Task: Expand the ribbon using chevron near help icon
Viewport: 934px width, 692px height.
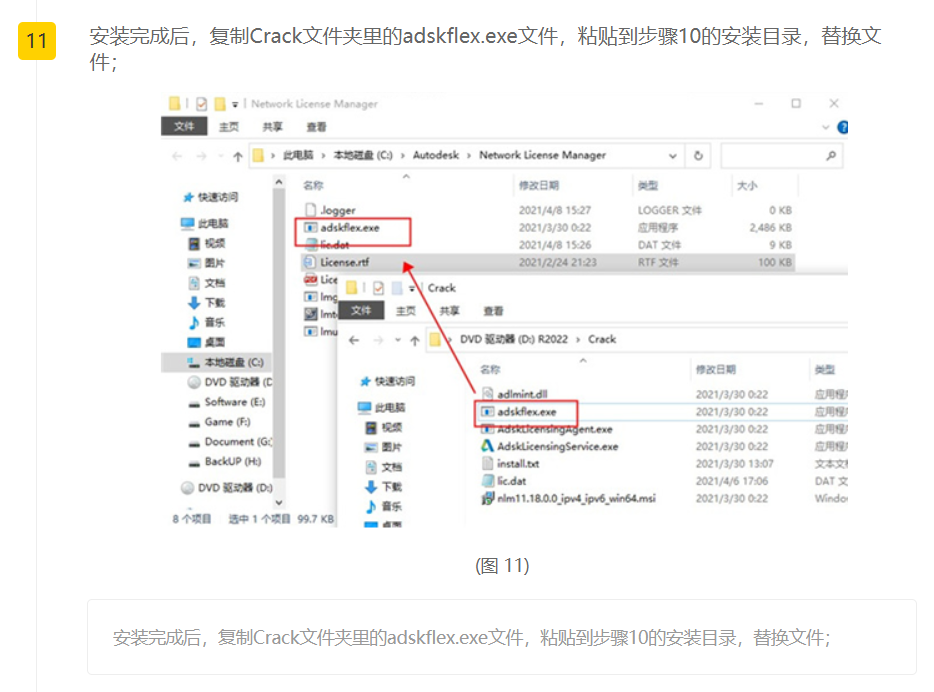Action: pyautogui.click(x=826, y=127)
